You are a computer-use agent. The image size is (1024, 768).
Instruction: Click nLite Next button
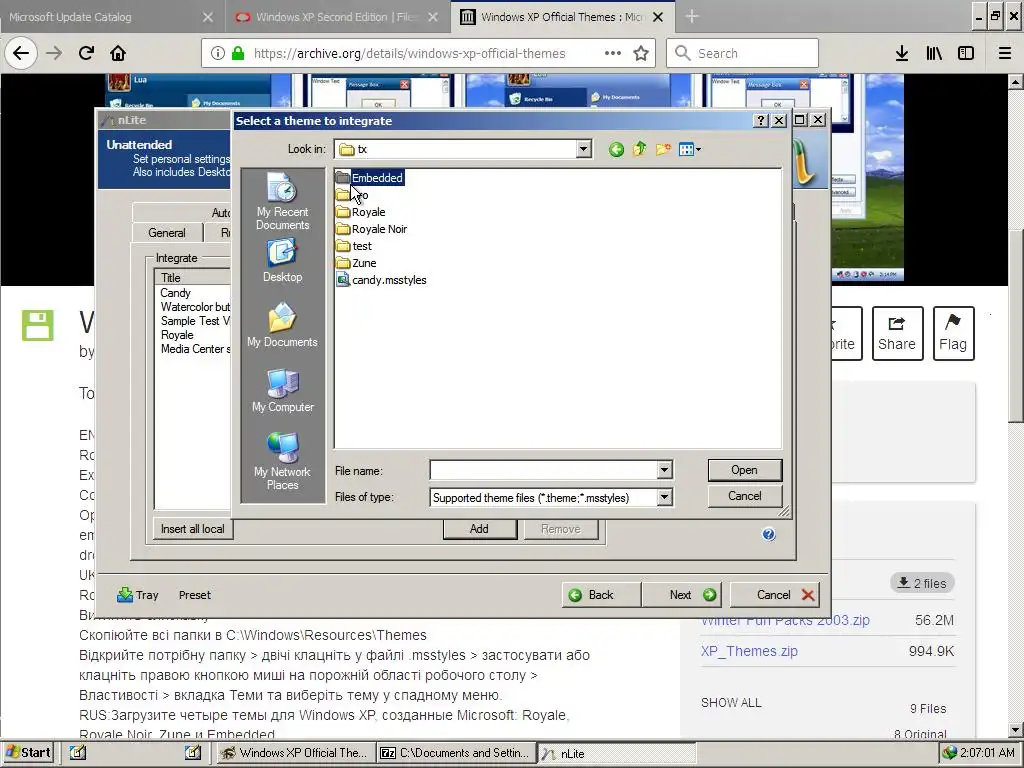pos(682,594)
